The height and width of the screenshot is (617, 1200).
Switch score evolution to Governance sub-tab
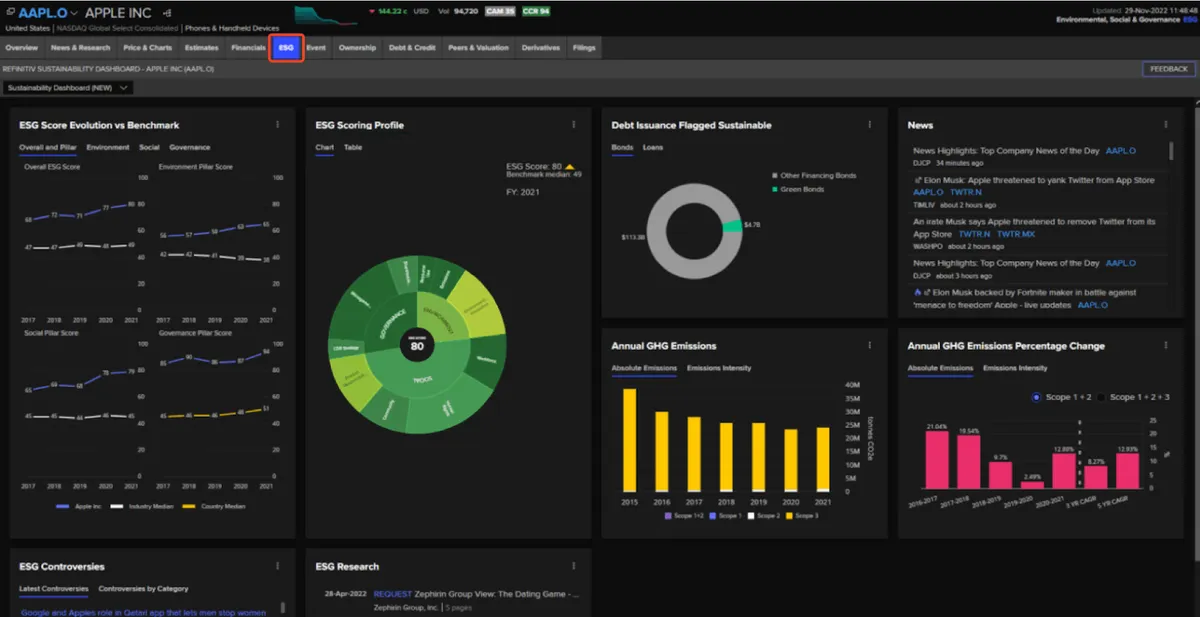click(190, 147)
